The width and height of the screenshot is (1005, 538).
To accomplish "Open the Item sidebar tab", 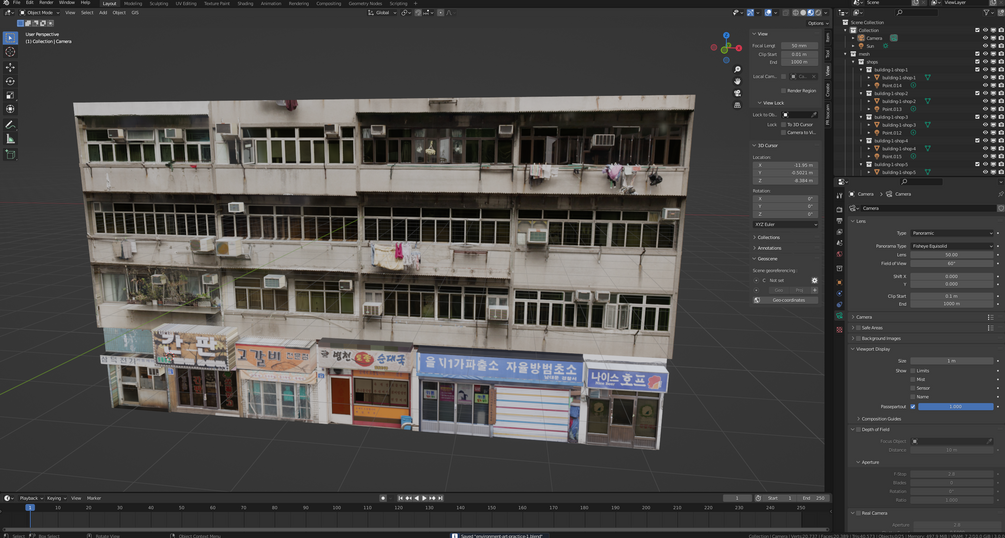I will pyautogui.click(x=827, y=37).
